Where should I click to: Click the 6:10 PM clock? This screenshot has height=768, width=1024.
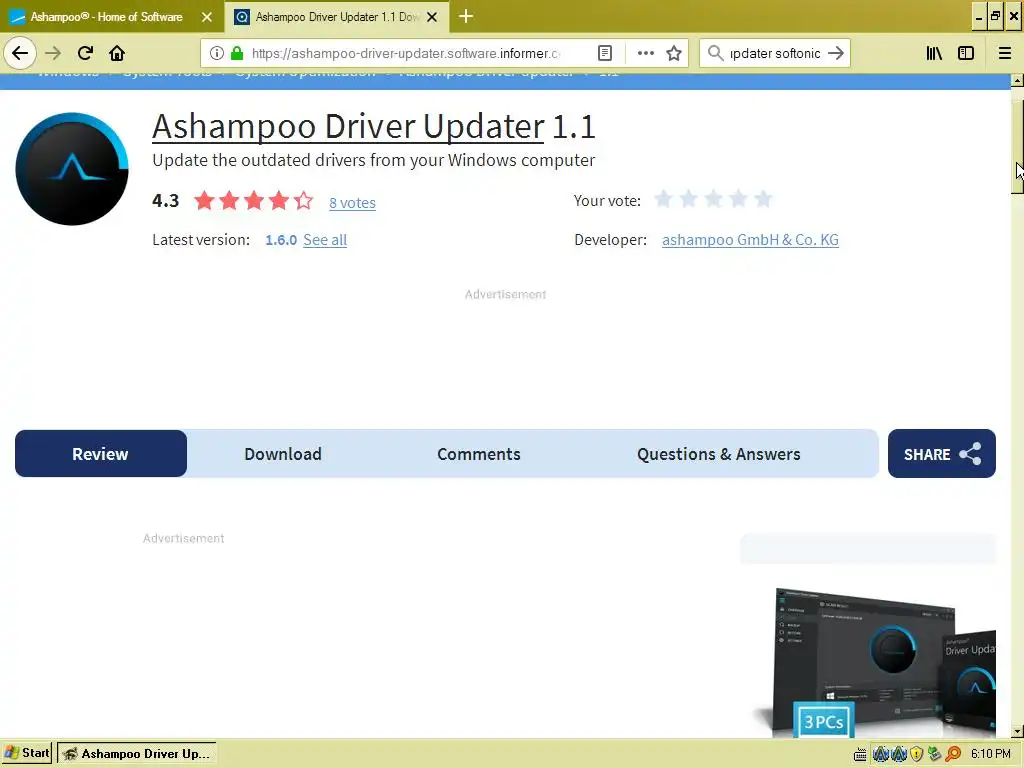tap(991, 754)
